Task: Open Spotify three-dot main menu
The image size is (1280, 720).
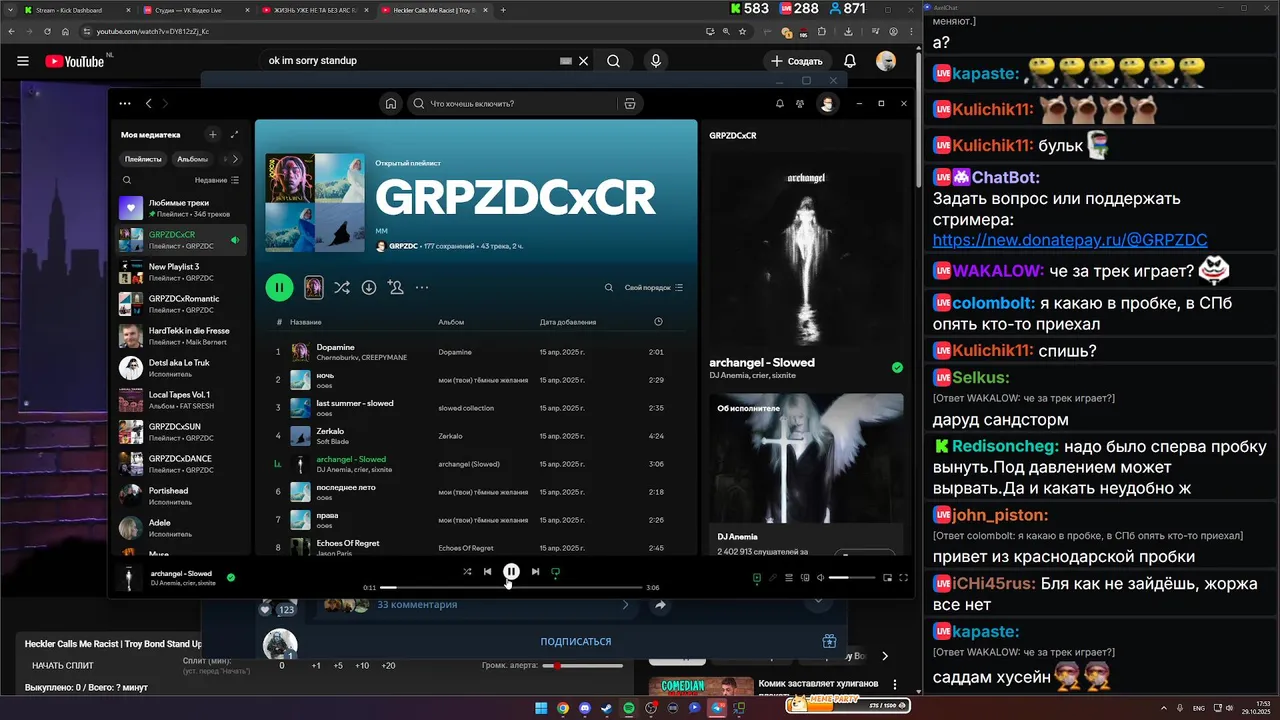Action: (x=125, y=103)
